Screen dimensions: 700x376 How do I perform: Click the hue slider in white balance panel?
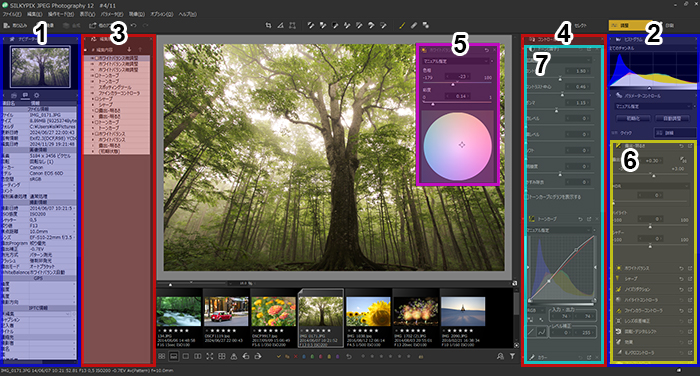(x=457, y=84)
